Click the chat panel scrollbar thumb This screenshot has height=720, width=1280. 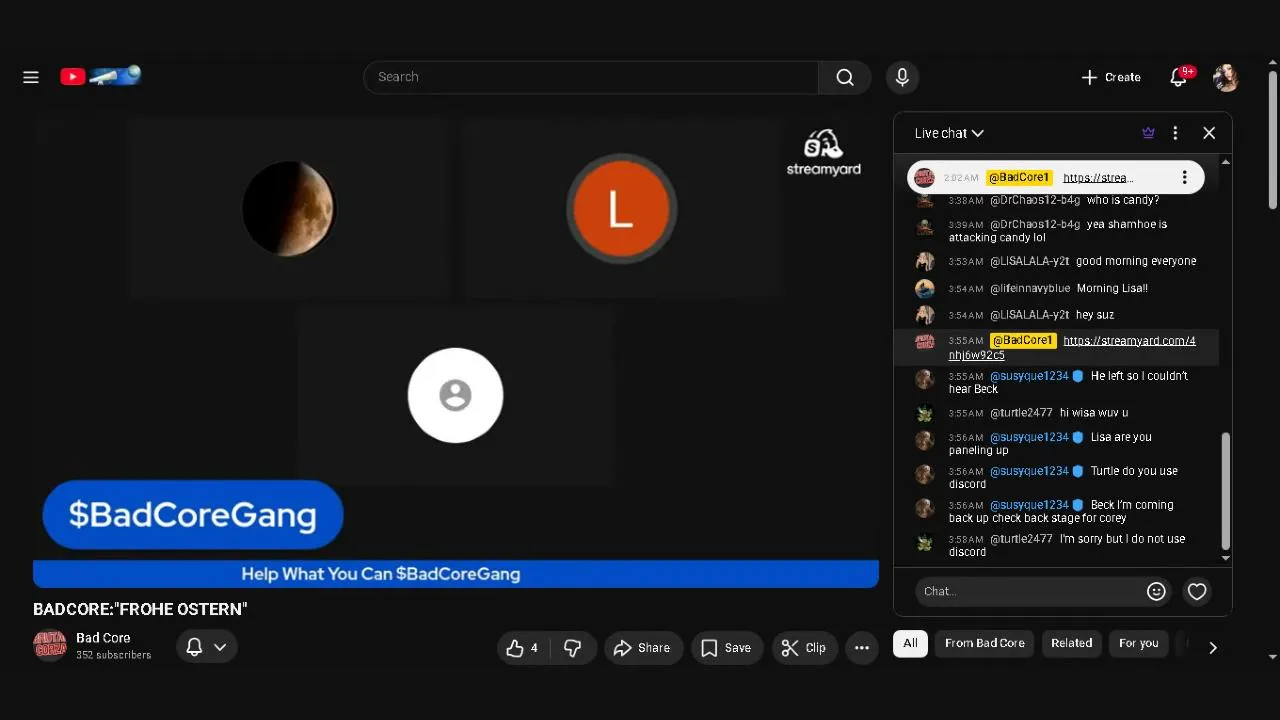click(x=1226, y=490)
